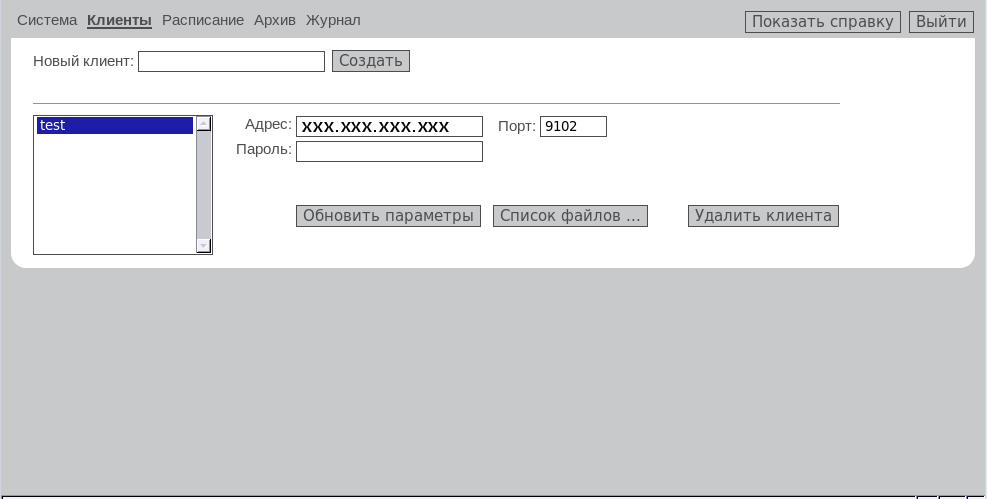
Task: View the Журнал page
Action: point(333,20)
